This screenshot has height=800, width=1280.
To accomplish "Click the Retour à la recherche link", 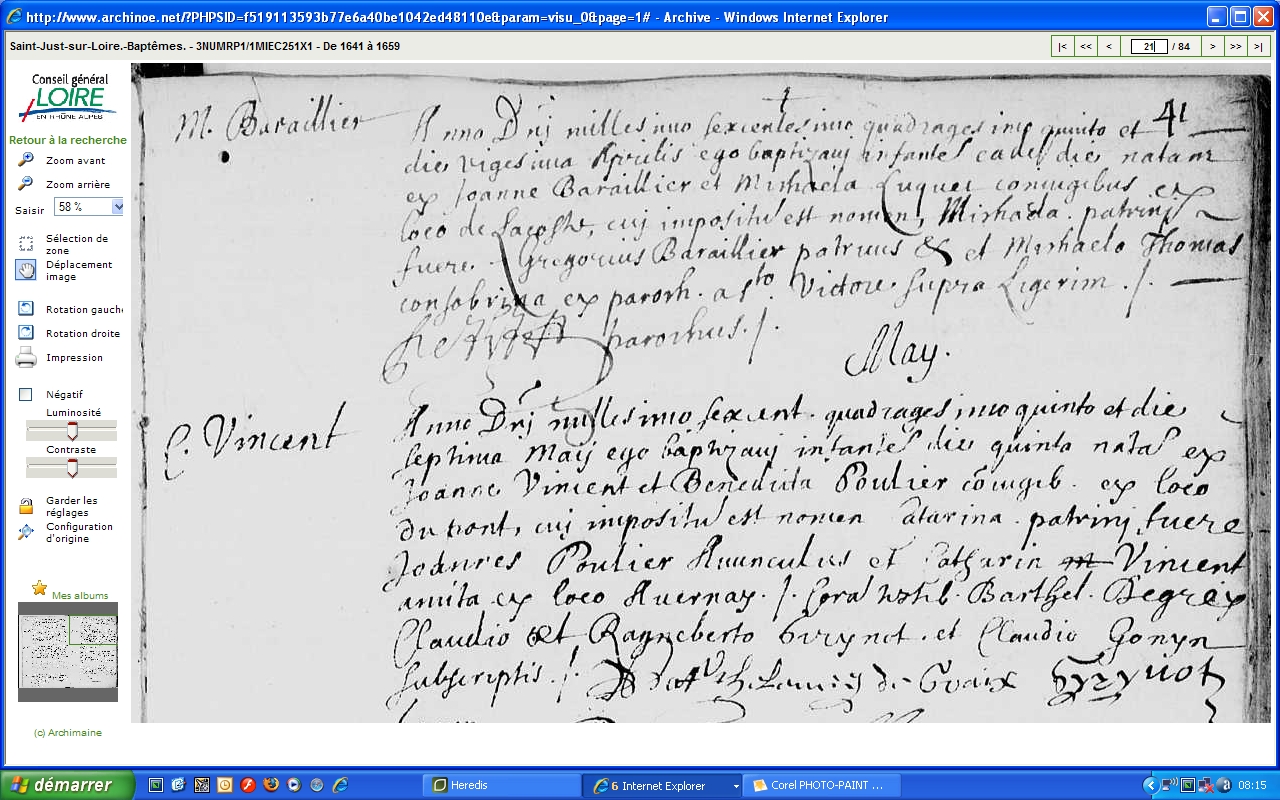I will coord(68,140).
